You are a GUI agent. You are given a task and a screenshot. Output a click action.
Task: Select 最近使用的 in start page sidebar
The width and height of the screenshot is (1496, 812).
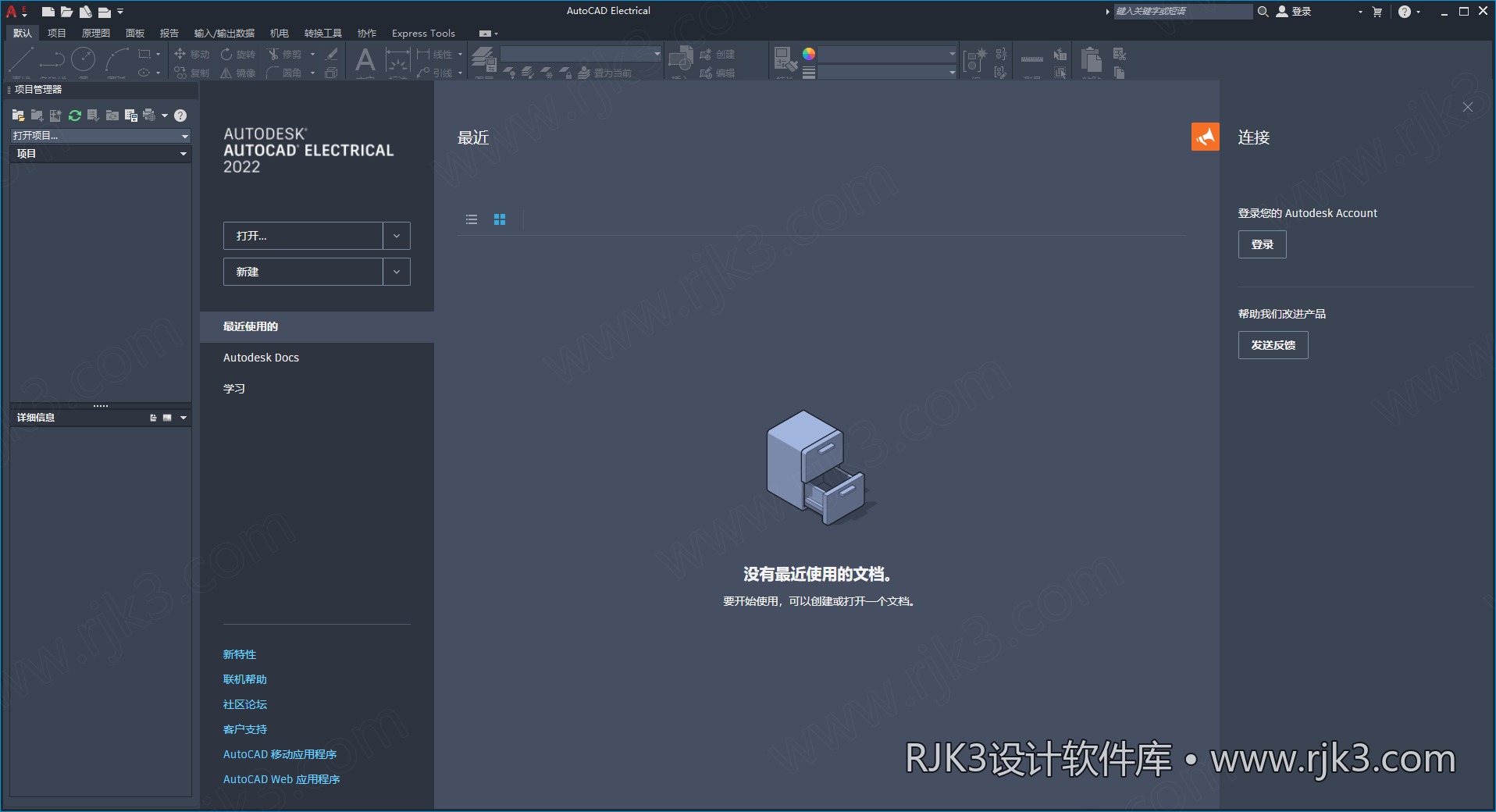point(317,327)
